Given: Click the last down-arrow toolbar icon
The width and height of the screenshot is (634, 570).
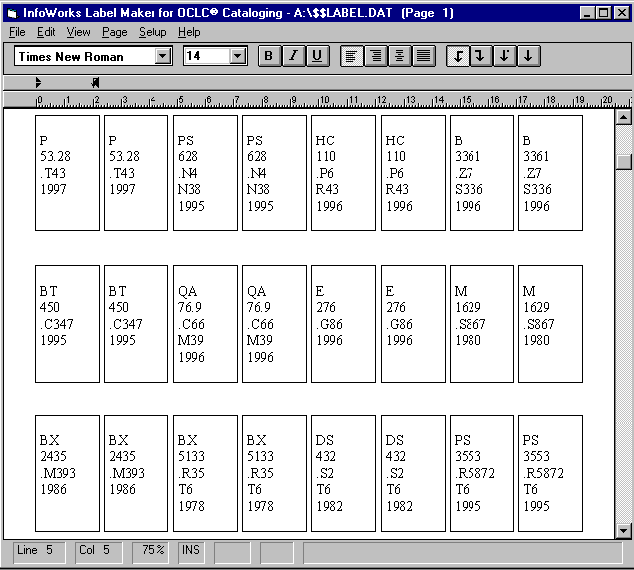Looking at the screenshot, I should click(x=527, y=56).
